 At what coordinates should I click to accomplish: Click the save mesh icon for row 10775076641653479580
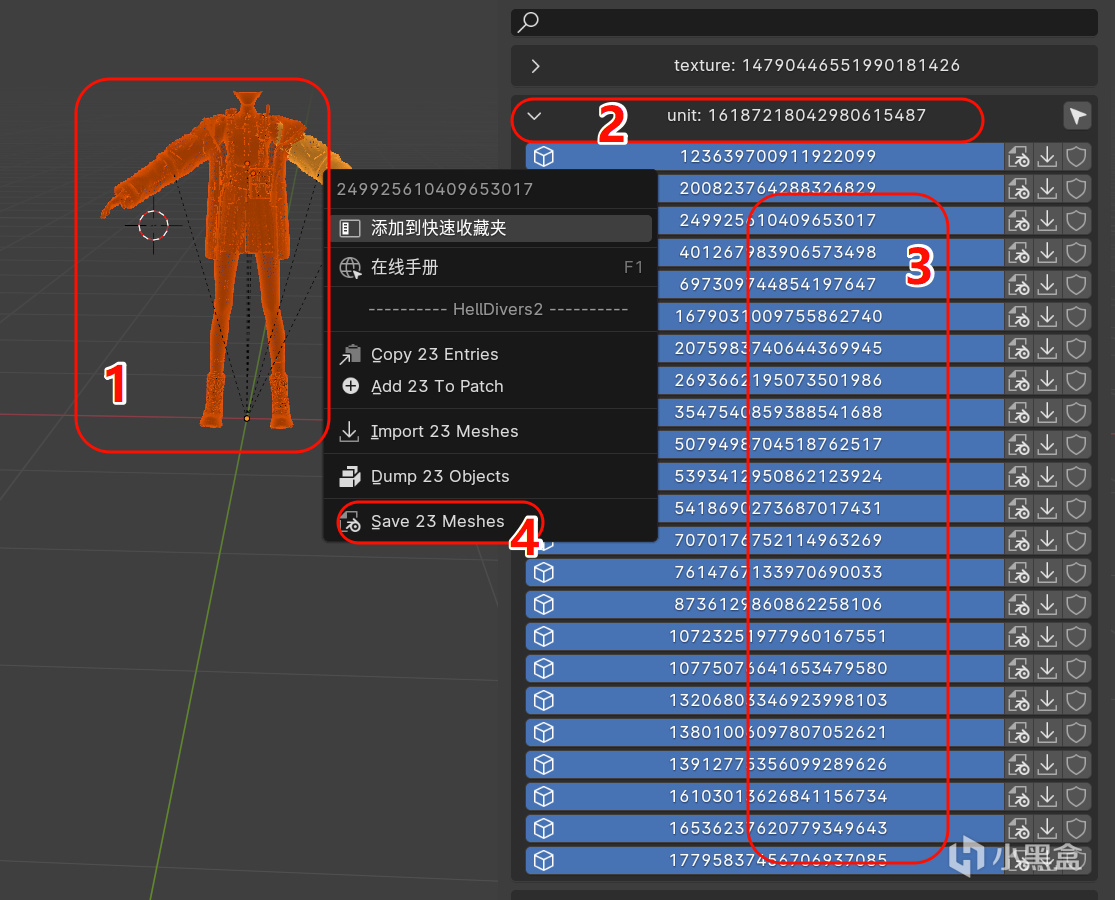pos(1019,668)
